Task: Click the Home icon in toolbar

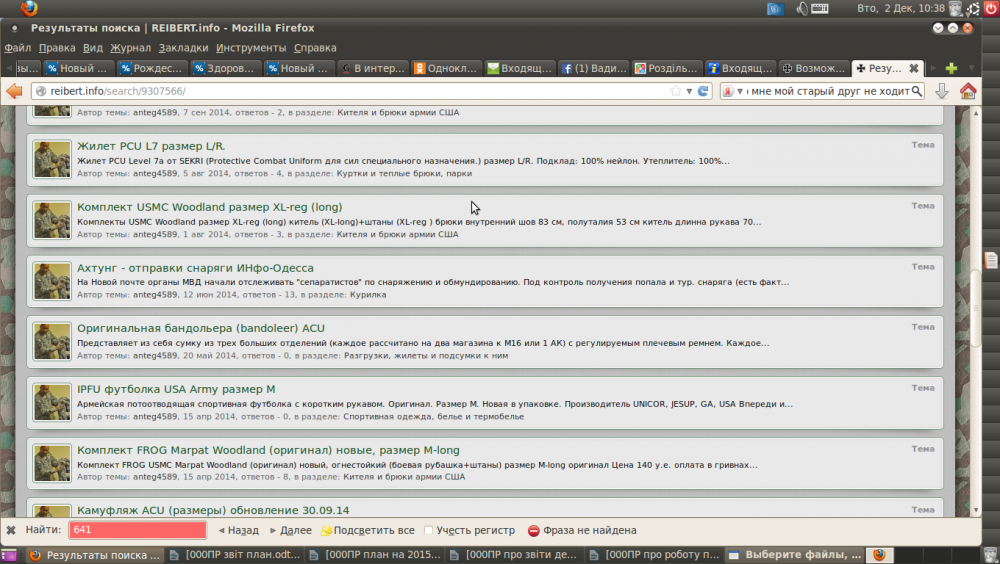Action: pyautogui.click(x=967, y=91)
